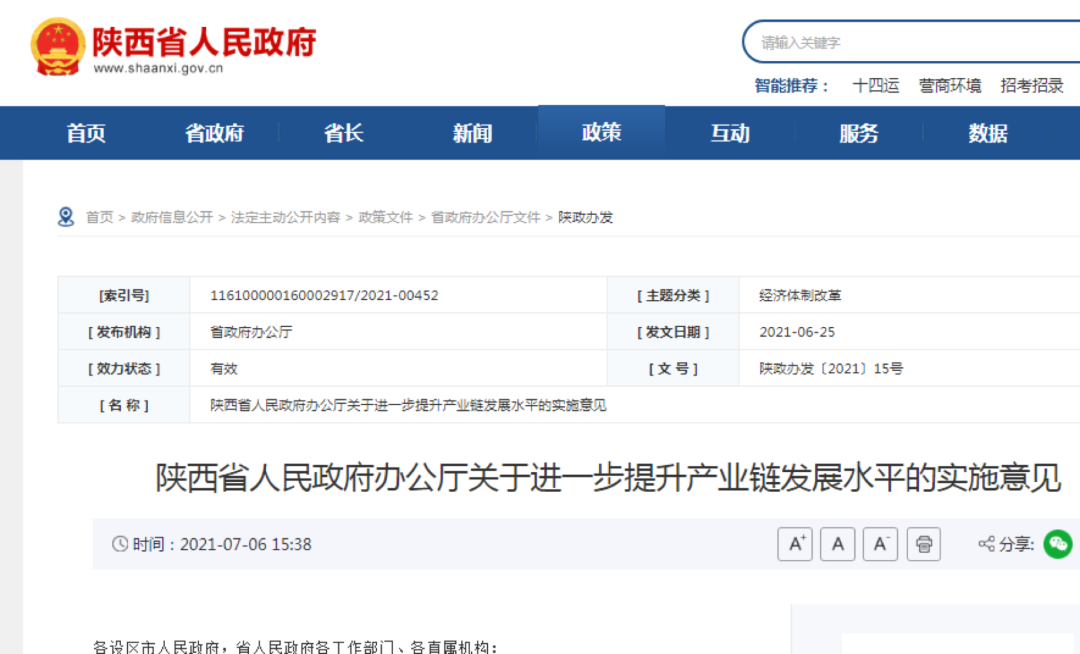Select the 互动 navigation tab

(730, 133)
